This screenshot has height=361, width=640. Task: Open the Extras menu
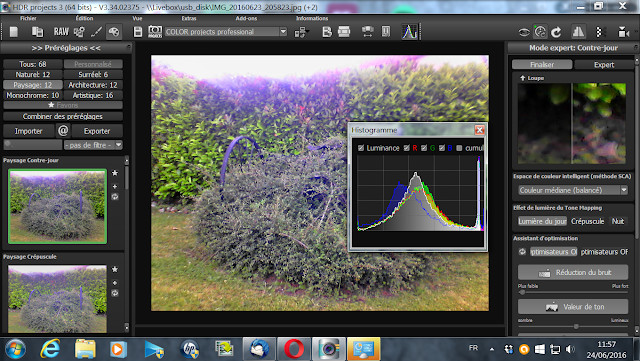(x=189, y=18)
